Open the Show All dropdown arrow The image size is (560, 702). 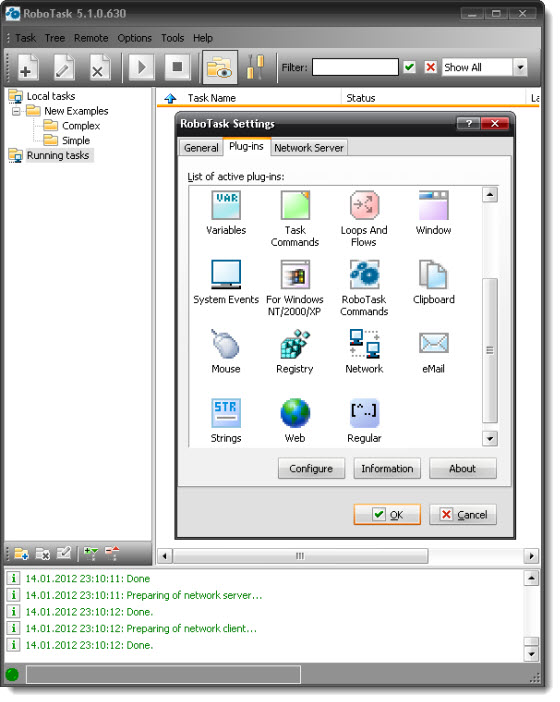pos(520,67)
